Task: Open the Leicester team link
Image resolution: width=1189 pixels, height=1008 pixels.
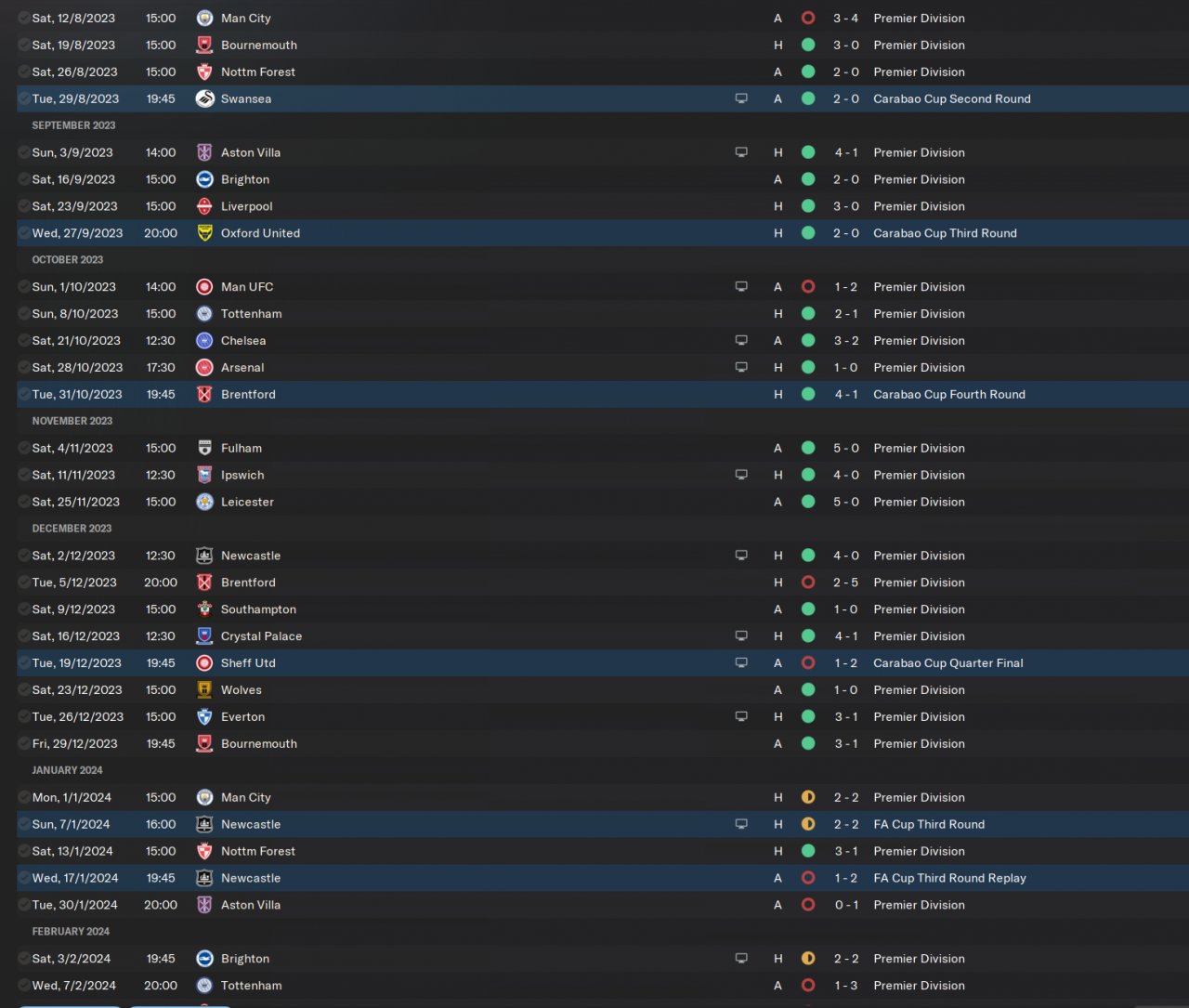Action: tap(247, 502)
